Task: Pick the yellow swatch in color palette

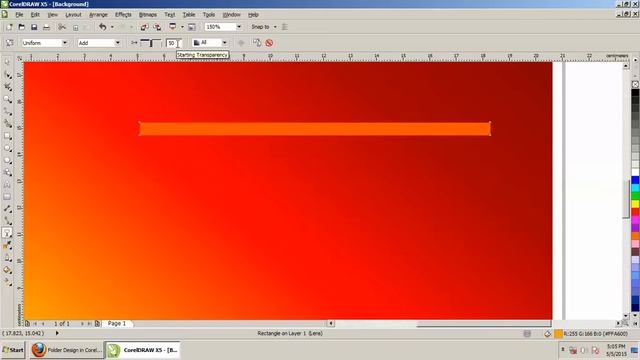Action: [635, 204]
